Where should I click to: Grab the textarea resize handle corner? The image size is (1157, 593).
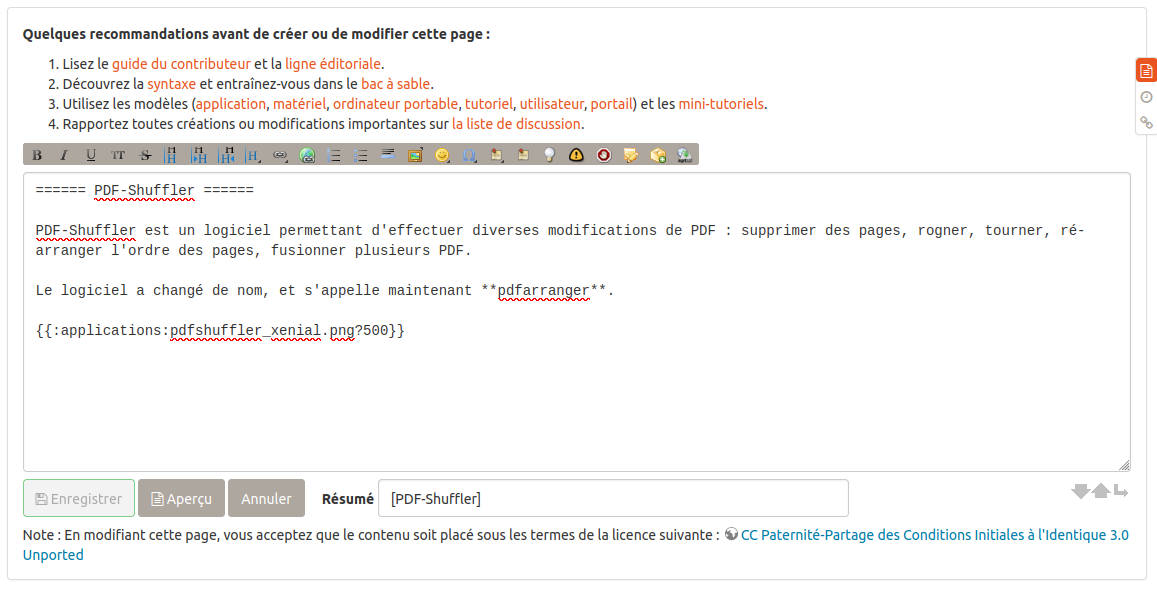[x=1124, y=465]
